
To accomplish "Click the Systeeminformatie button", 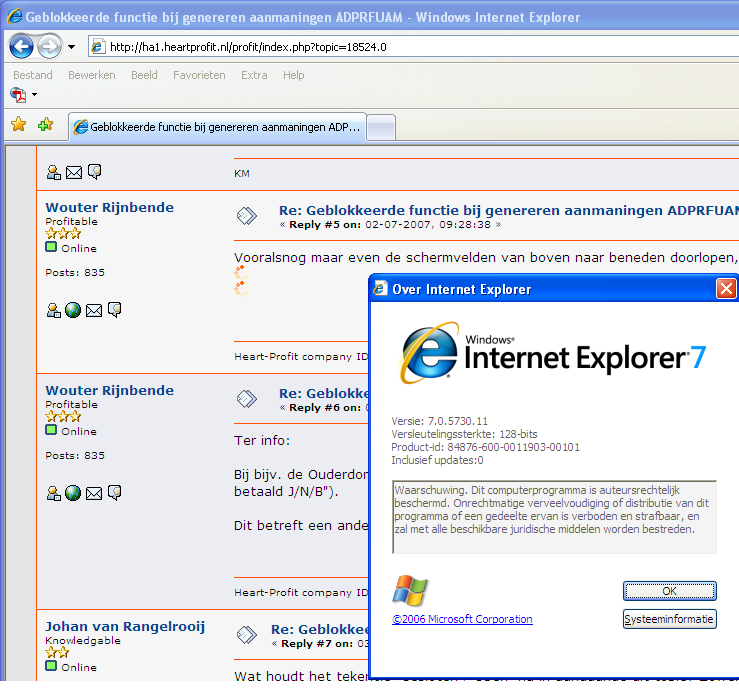I will point(670,619).
